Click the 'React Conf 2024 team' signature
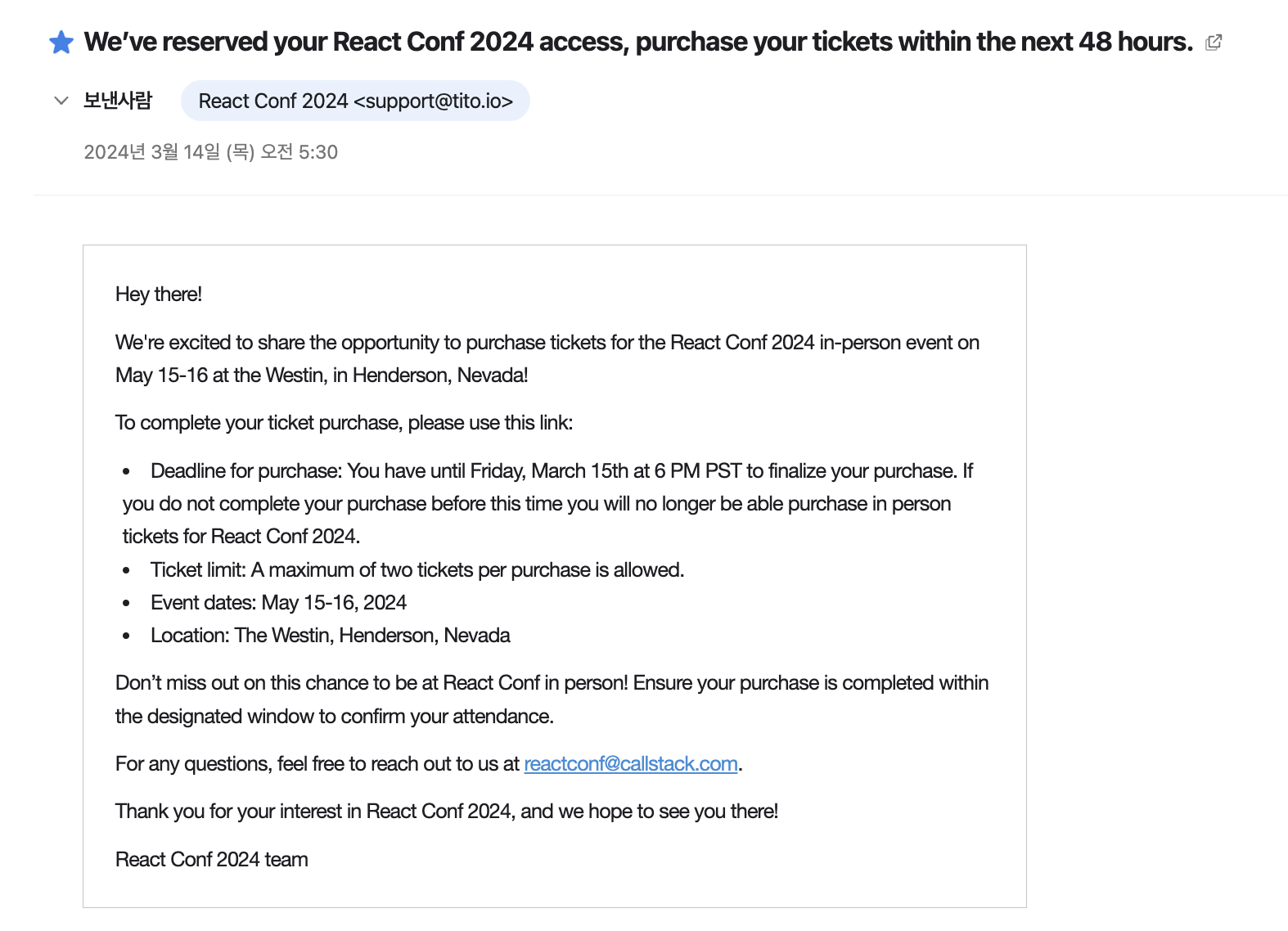The height and width of the screenshot is (931, 1288). tap(212, 860)
